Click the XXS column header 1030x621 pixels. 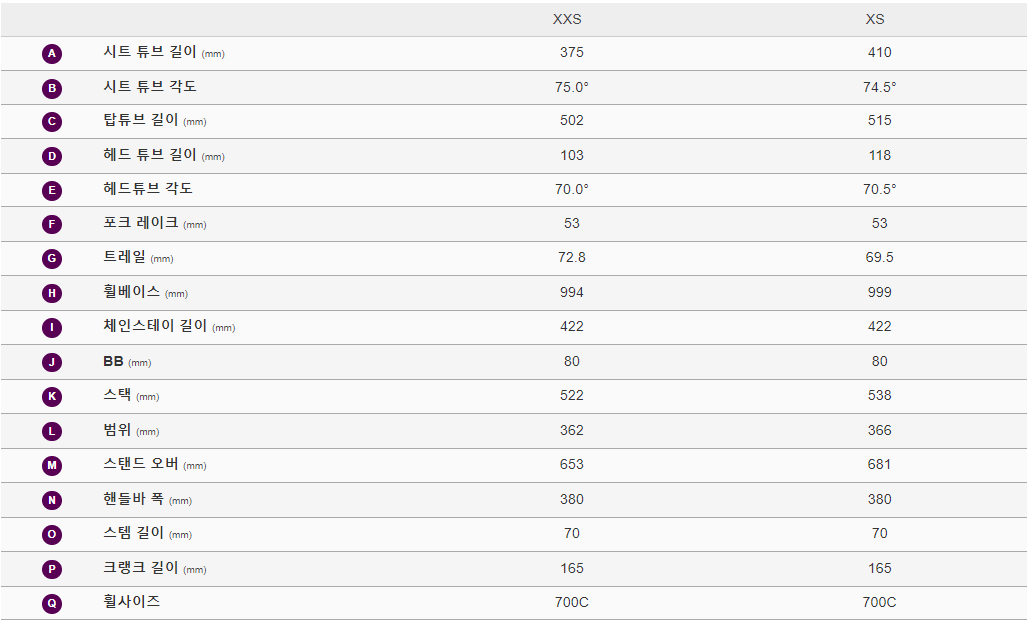pyautogui.click(x=567, y=19)
